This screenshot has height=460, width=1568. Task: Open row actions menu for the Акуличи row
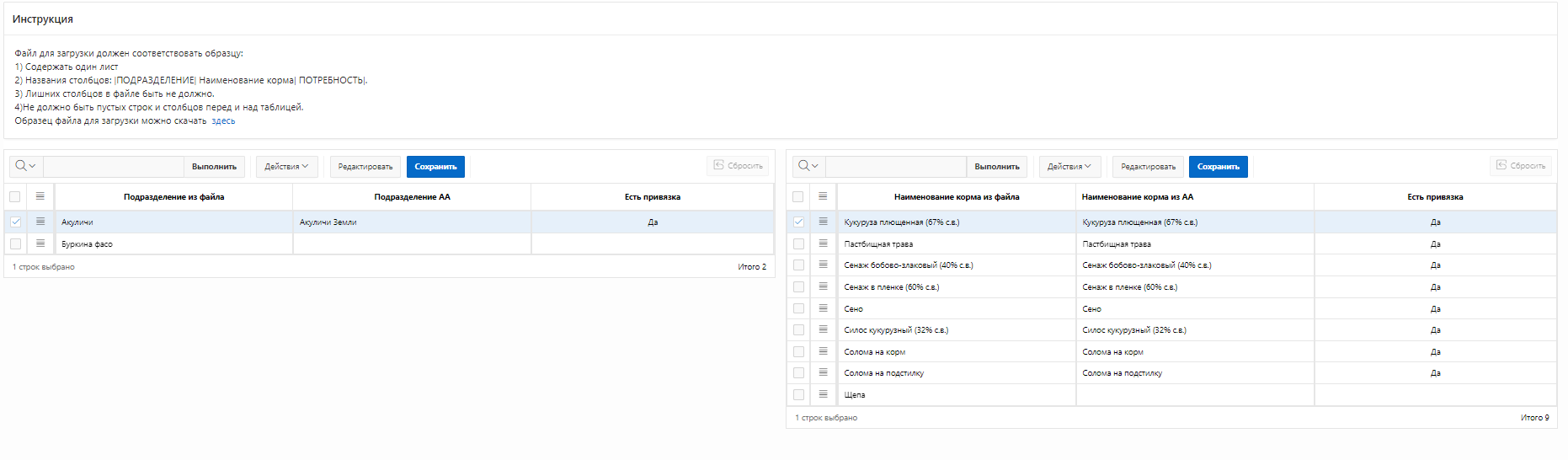(x=40, y=222)
